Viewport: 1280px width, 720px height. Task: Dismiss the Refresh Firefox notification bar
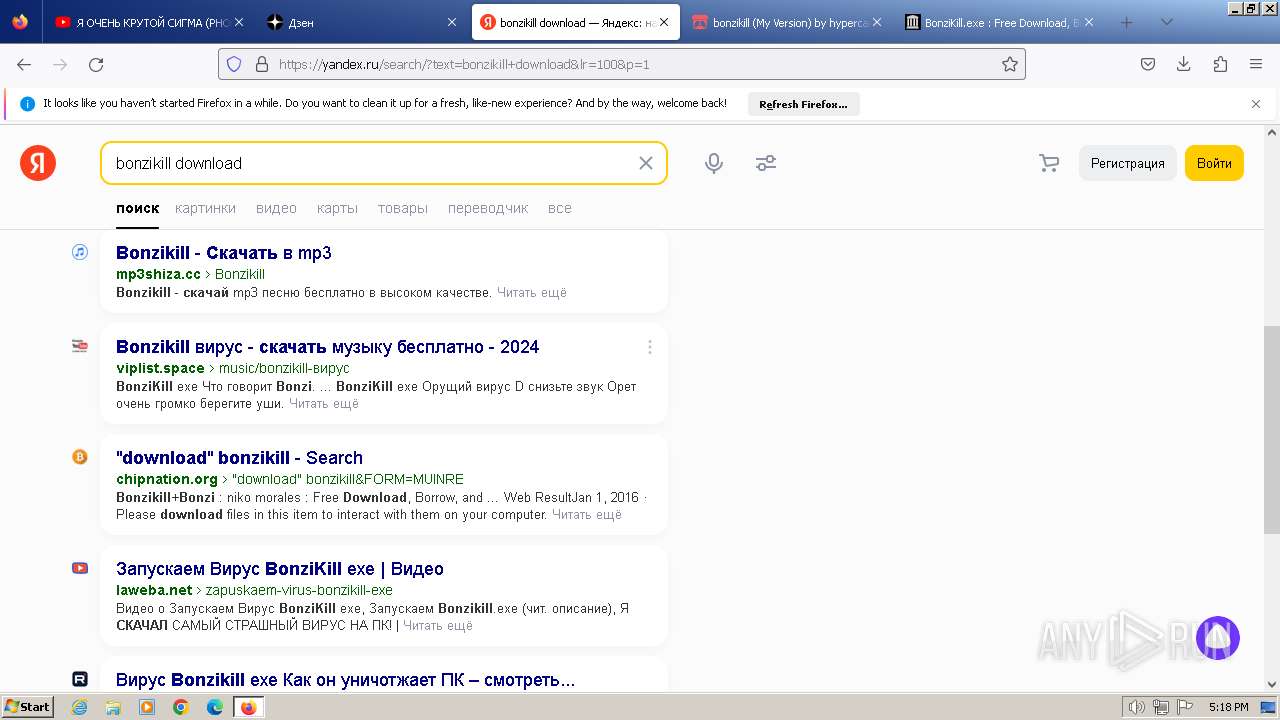click(x=1256, y=104)
